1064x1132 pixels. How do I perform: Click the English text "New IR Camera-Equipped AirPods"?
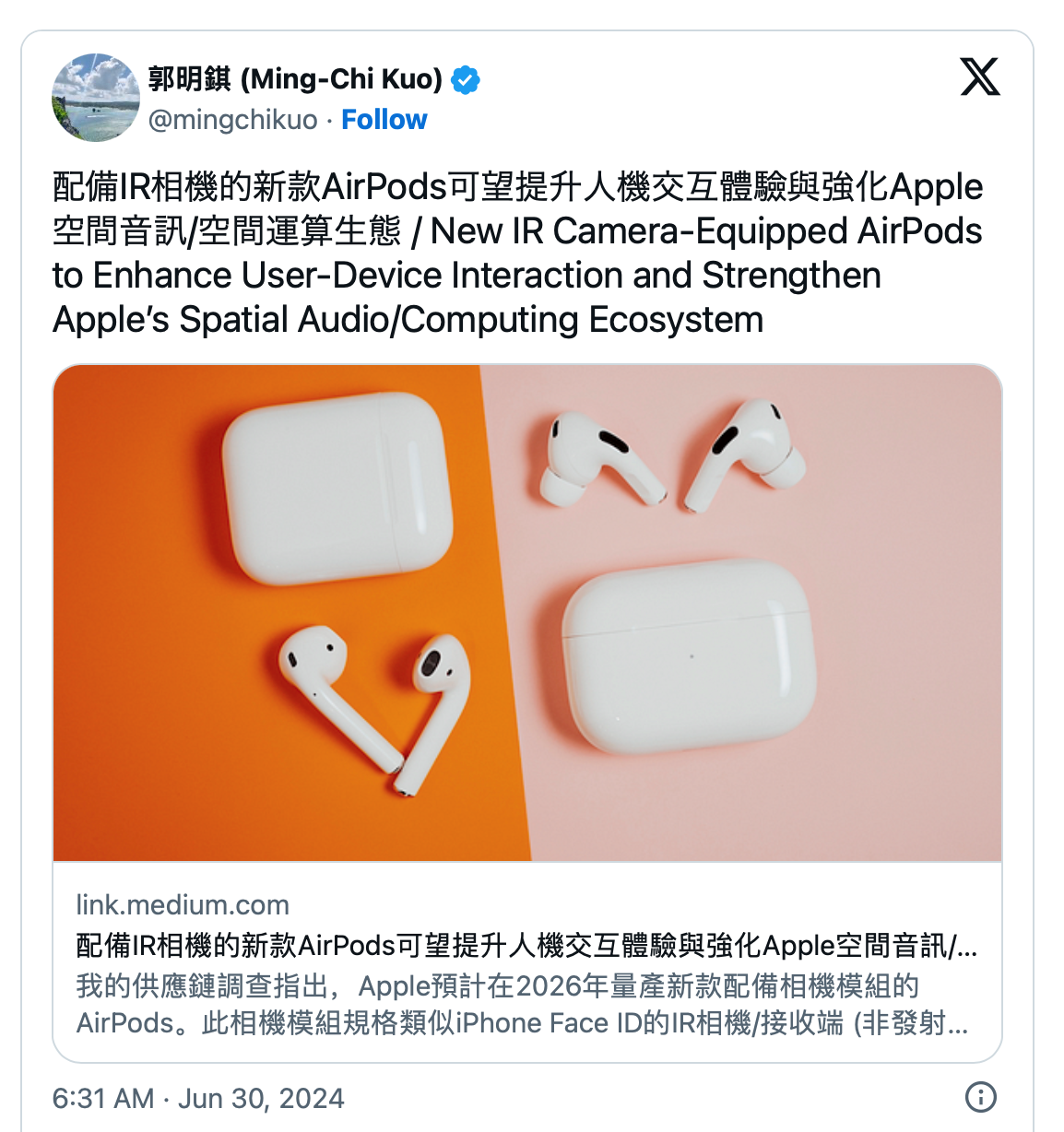706,230
